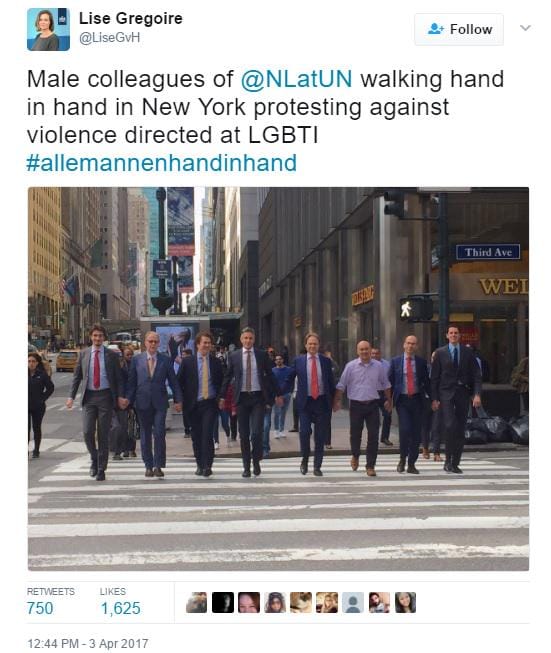View the 750 retweets list
The image size is (551, 653).
pos(40,608)
